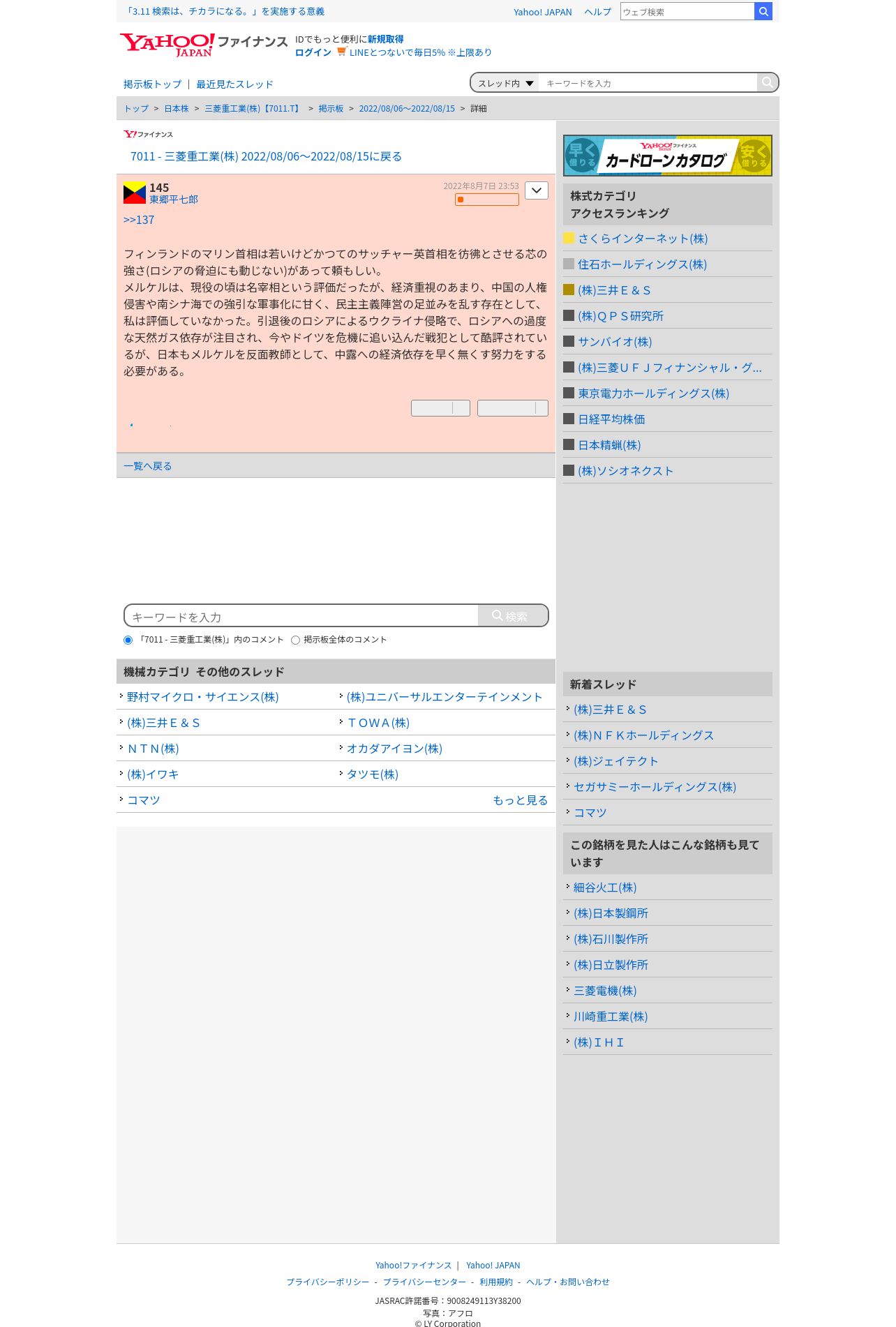Open 細谷火工(株) related stock link
This screenshot has height=1327, width=896.
tap(605, 887)
